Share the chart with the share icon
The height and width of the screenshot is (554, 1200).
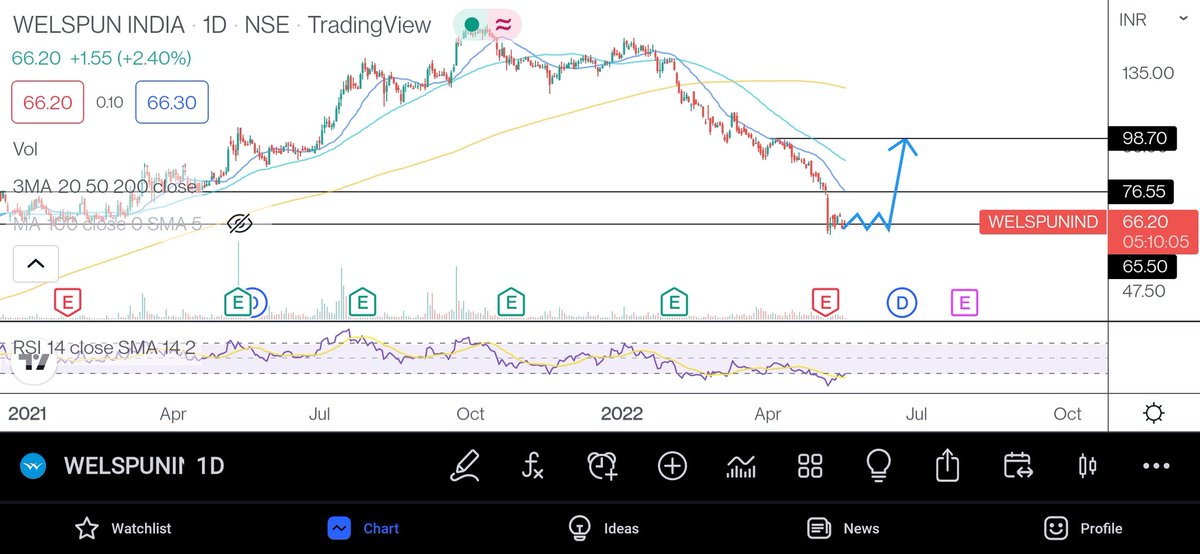[x=947, y=466]
